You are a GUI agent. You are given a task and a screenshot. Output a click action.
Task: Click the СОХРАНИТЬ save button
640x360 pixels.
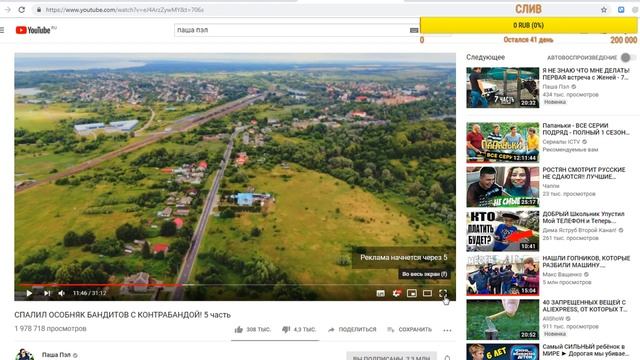[x=409, y=329]
